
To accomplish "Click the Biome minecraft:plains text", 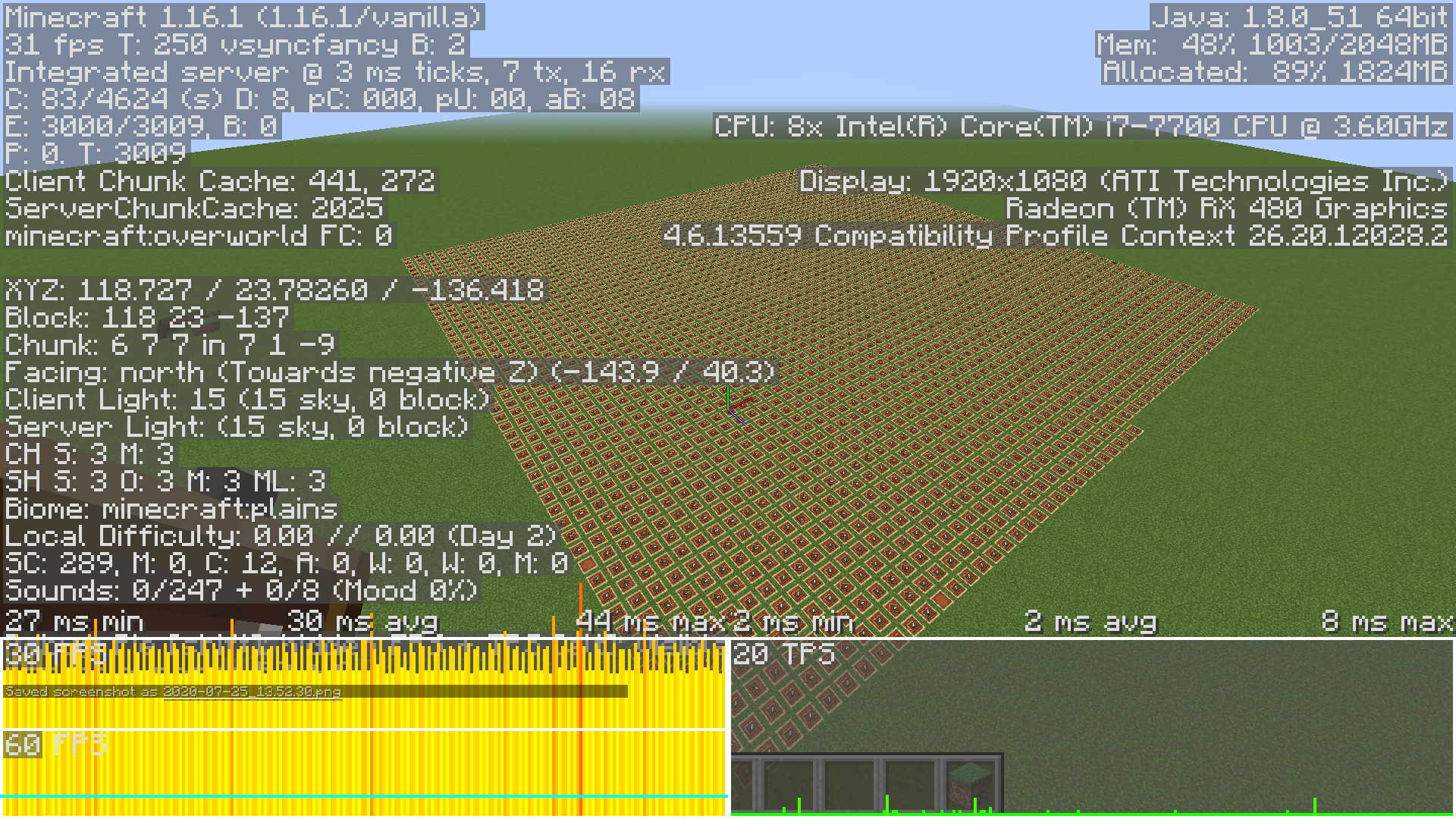I will [x=171, y=509].
